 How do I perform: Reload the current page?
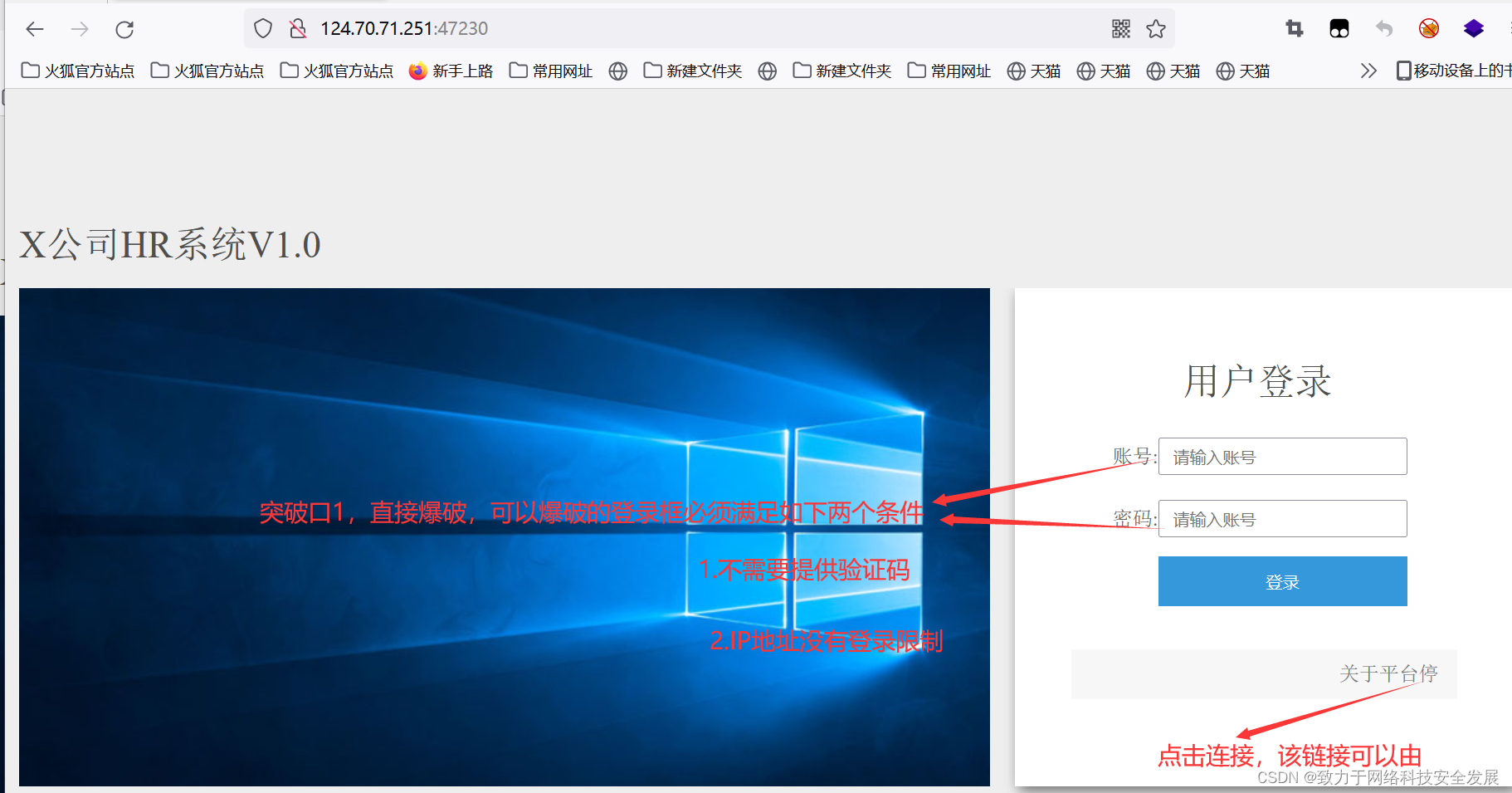pos(125,30)
